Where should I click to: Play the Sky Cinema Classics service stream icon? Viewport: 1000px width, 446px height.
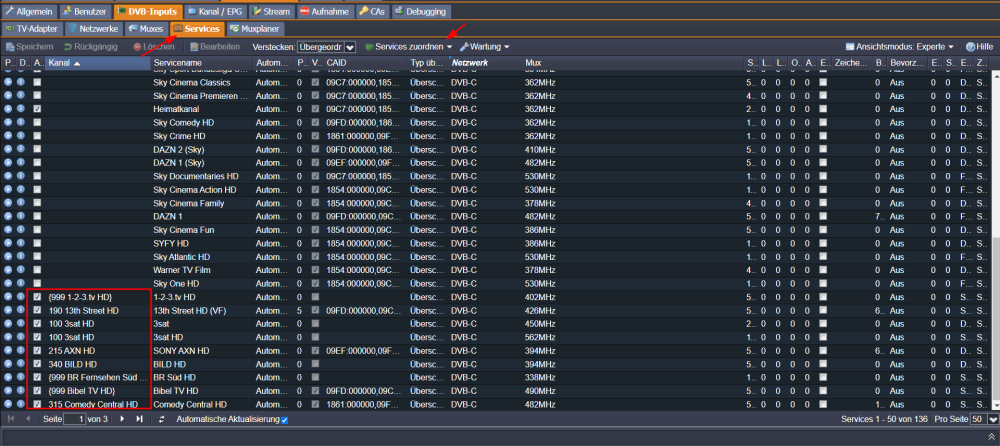(x=8, y=83)
